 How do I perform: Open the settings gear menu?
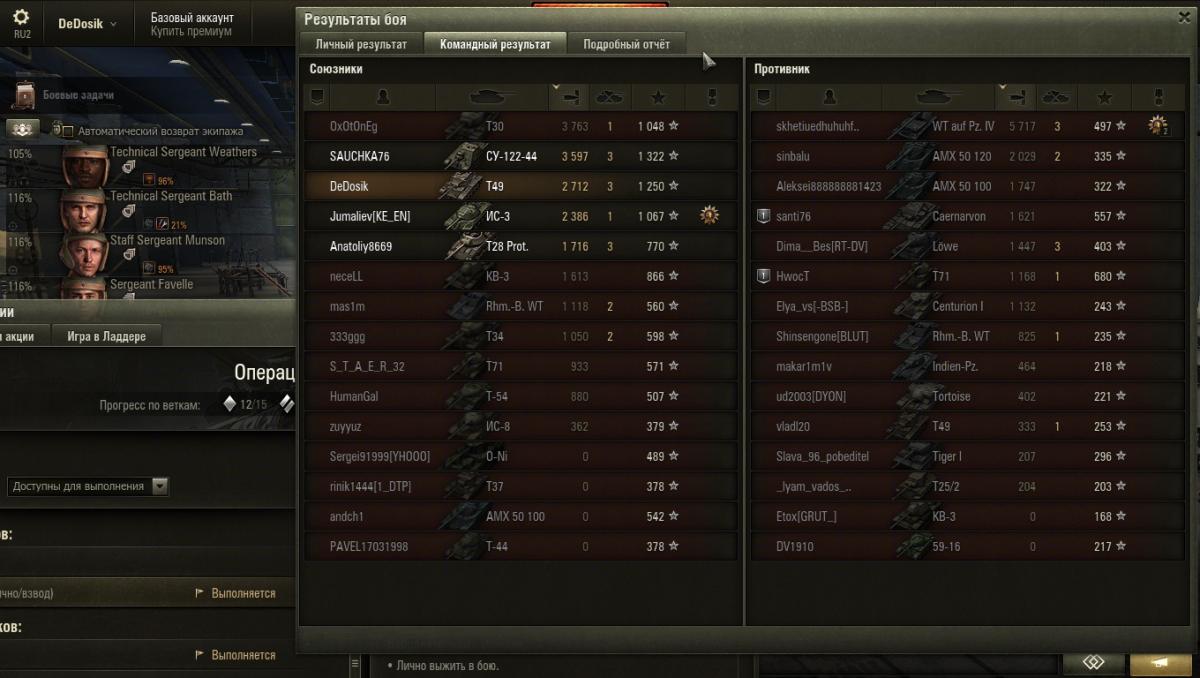coord(21,17)
